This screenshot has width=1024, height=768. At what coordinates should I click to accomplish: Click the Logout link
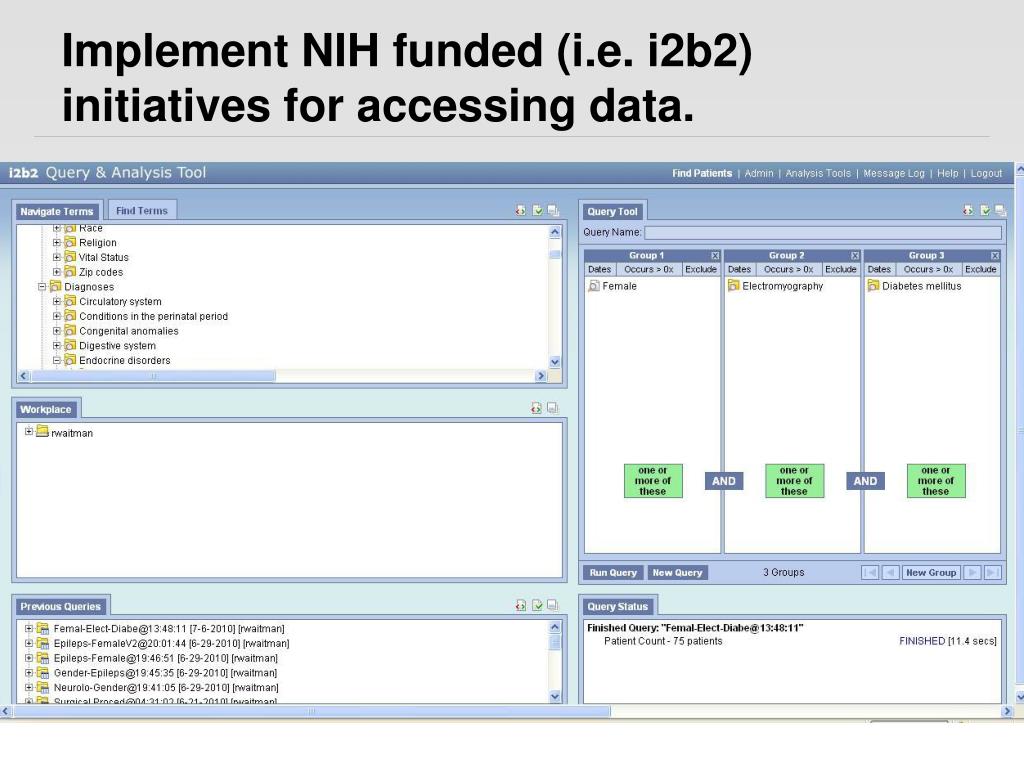tap(986, 173)
